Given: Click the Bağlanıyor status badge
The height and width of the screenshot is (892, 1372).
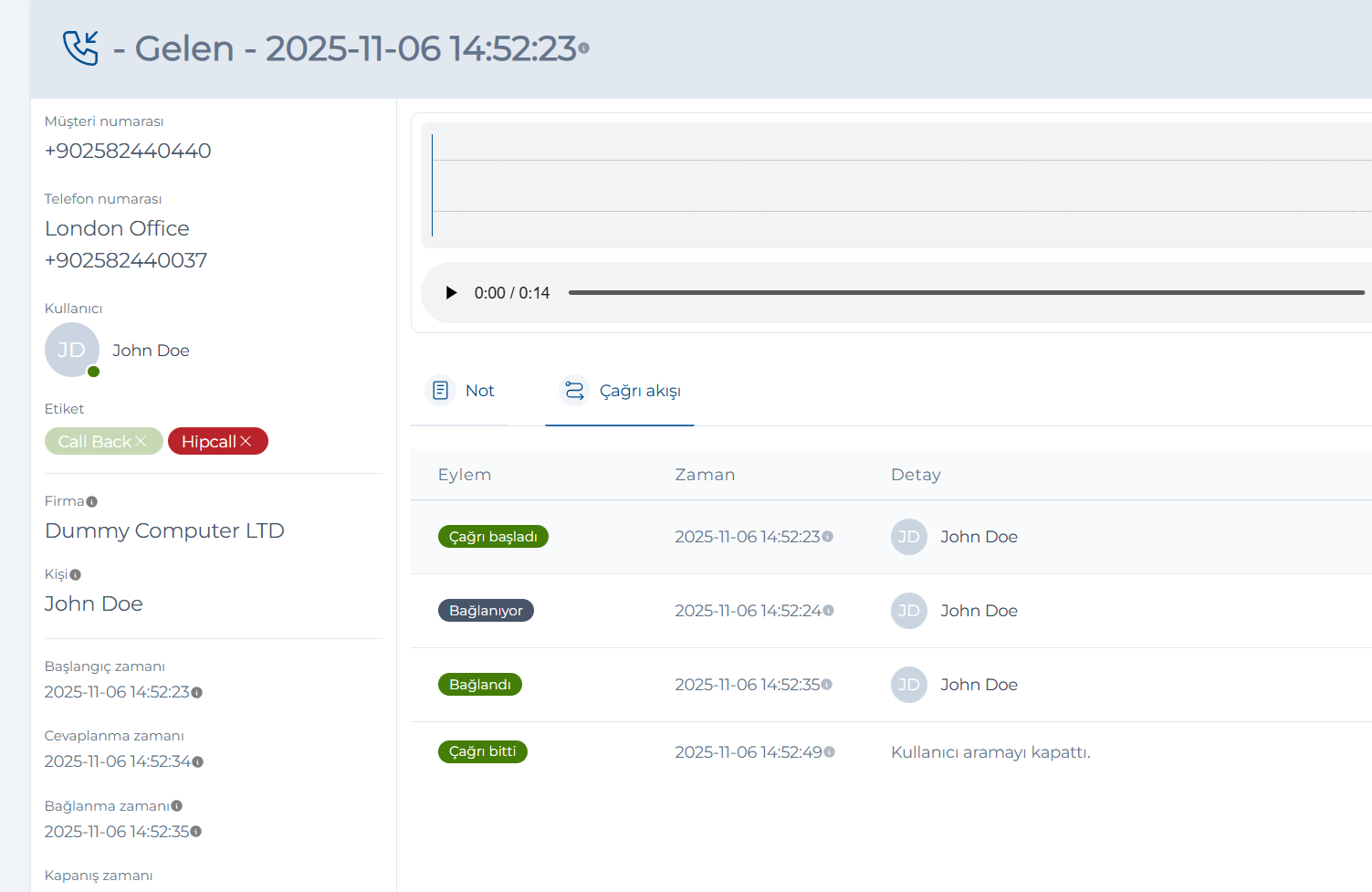Looking at the screenshot, I should point(486,611).
